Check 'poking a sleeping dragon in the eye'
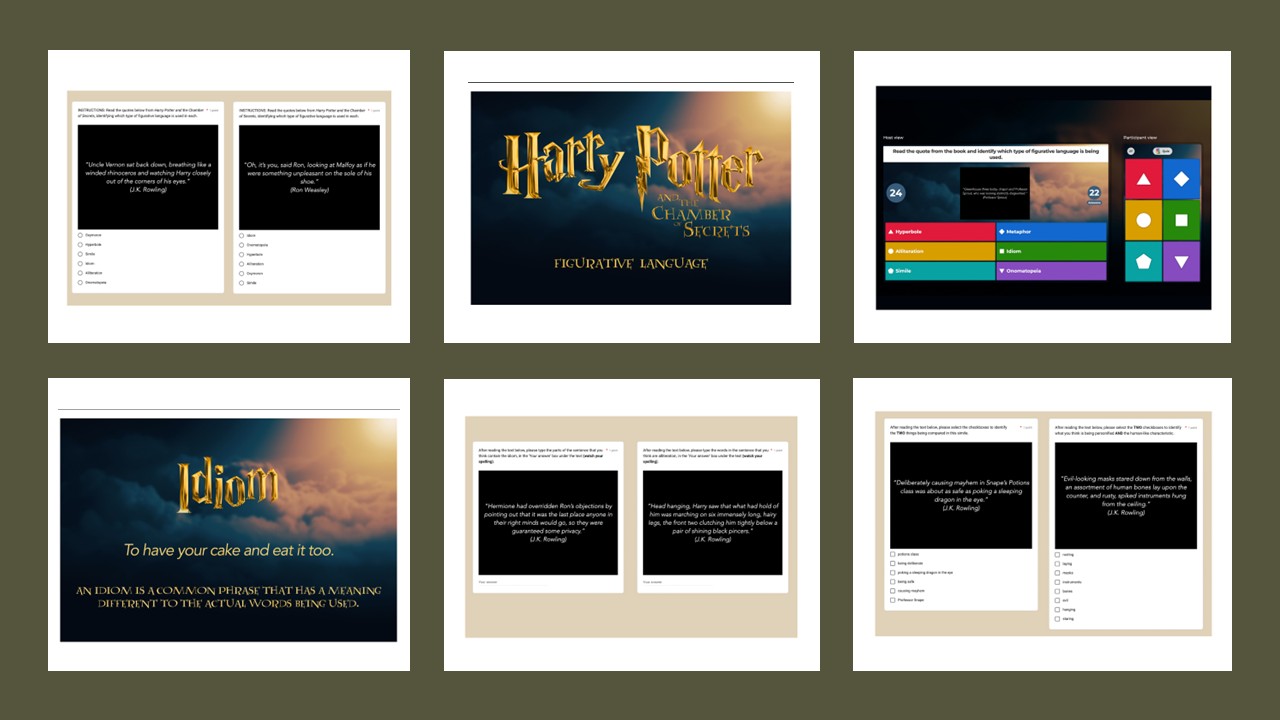Image resolution: width=1280 pixels, height=720 pixels. tap(892, 572)
